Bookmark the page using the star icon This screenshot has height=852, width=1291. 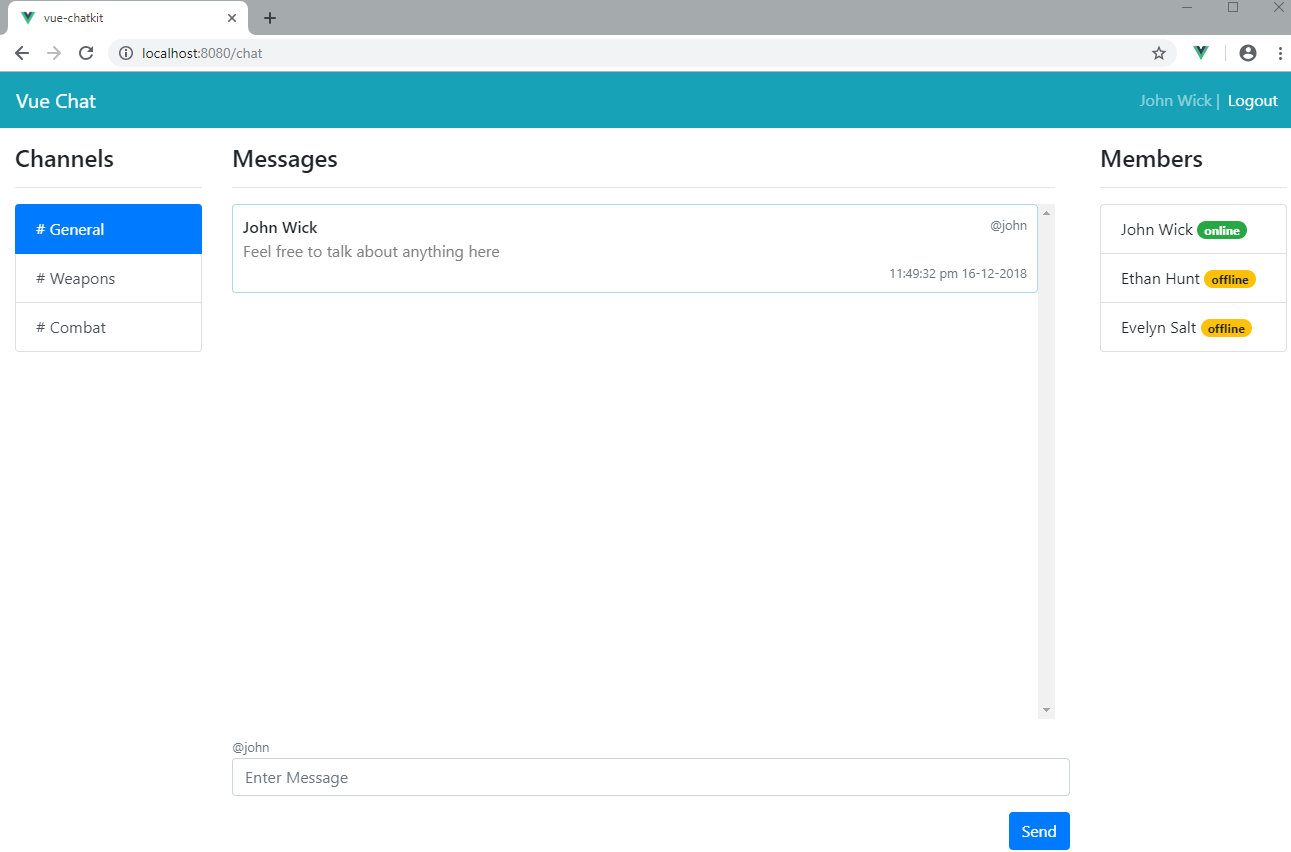(1160, 52)
